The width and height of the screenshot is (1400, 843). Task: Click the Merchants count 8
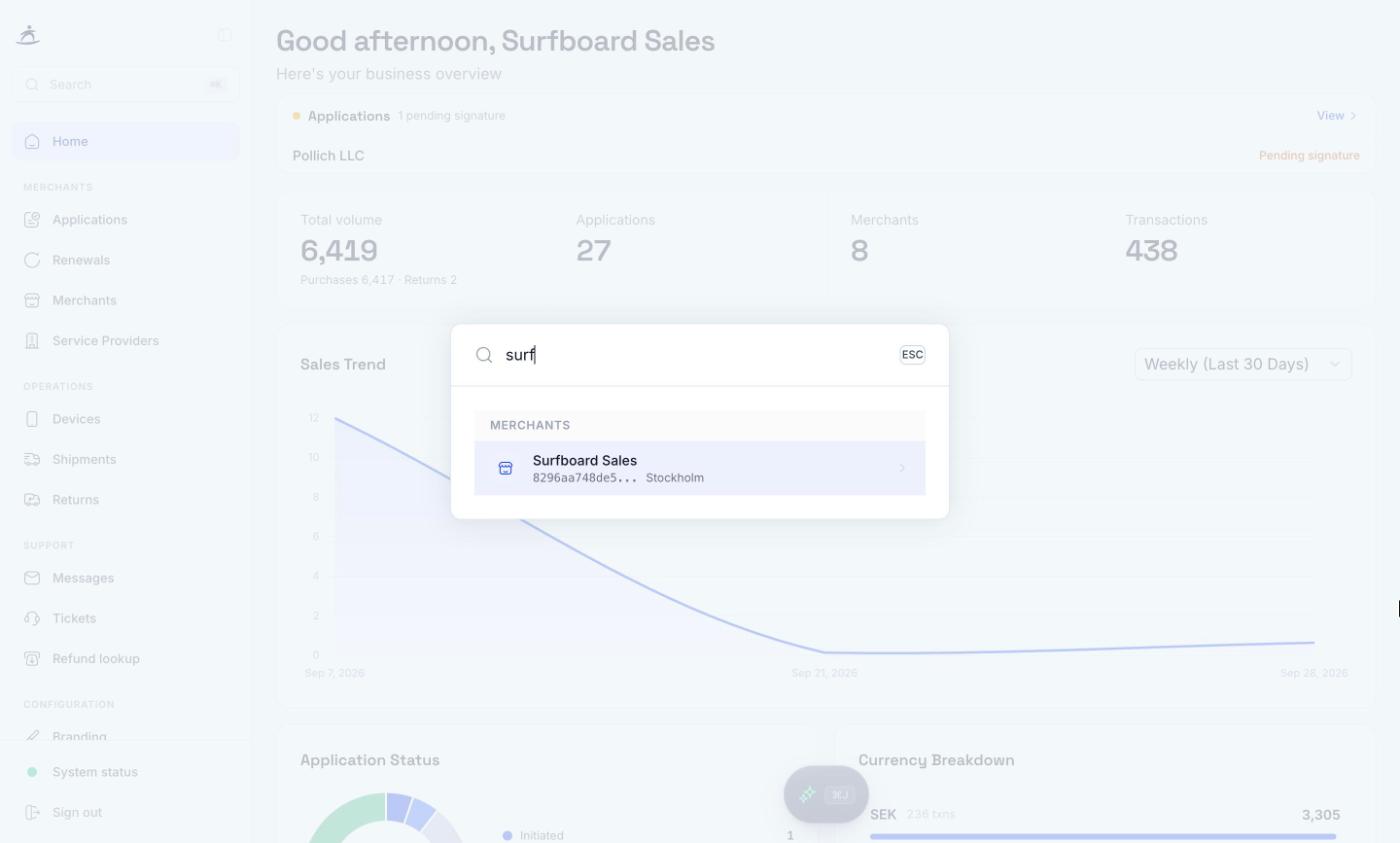point(859,250)
